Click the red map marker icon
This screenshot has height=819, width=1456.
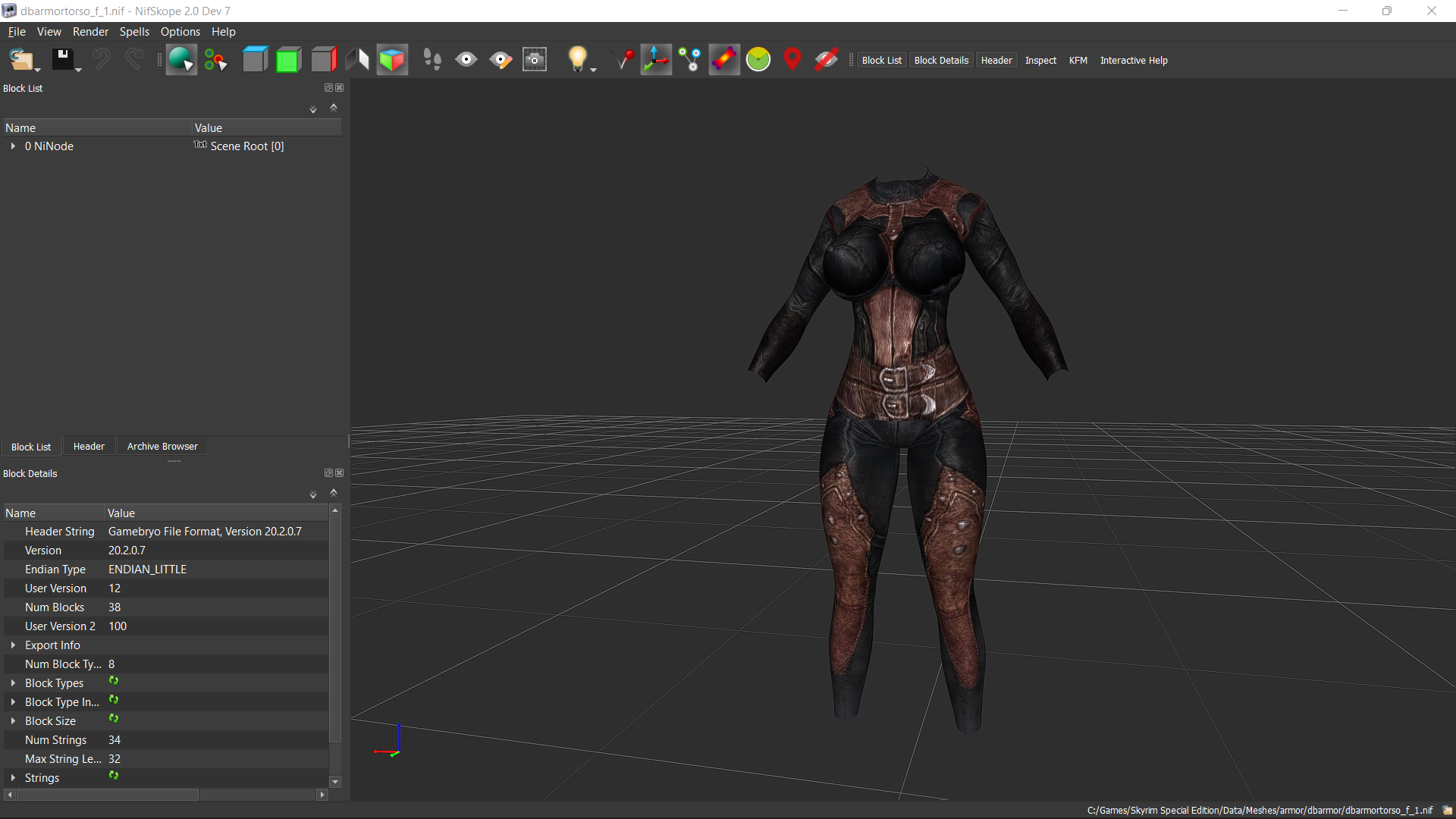[x=792, y=60]
